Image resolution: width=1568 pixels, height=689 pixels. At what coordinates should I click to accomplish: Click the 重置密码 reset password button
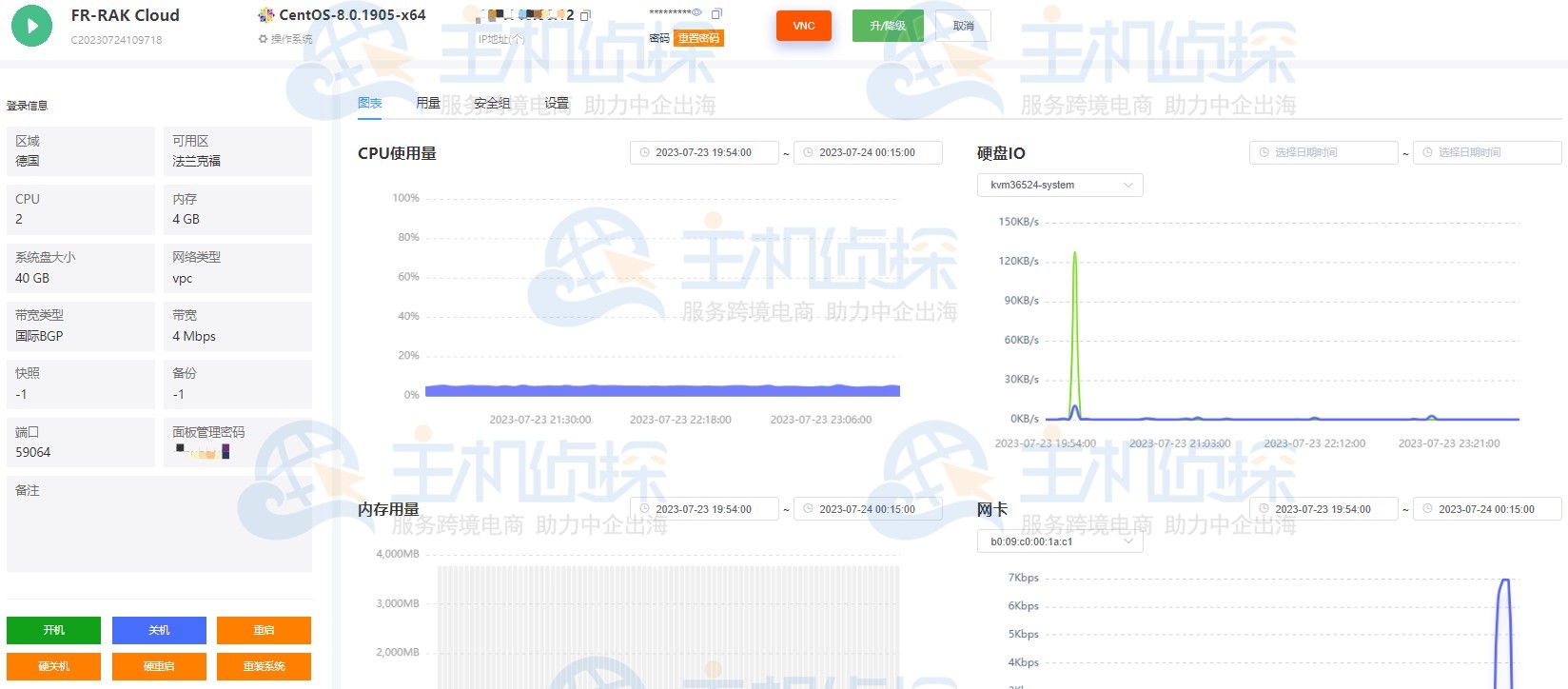pos(699,38)
